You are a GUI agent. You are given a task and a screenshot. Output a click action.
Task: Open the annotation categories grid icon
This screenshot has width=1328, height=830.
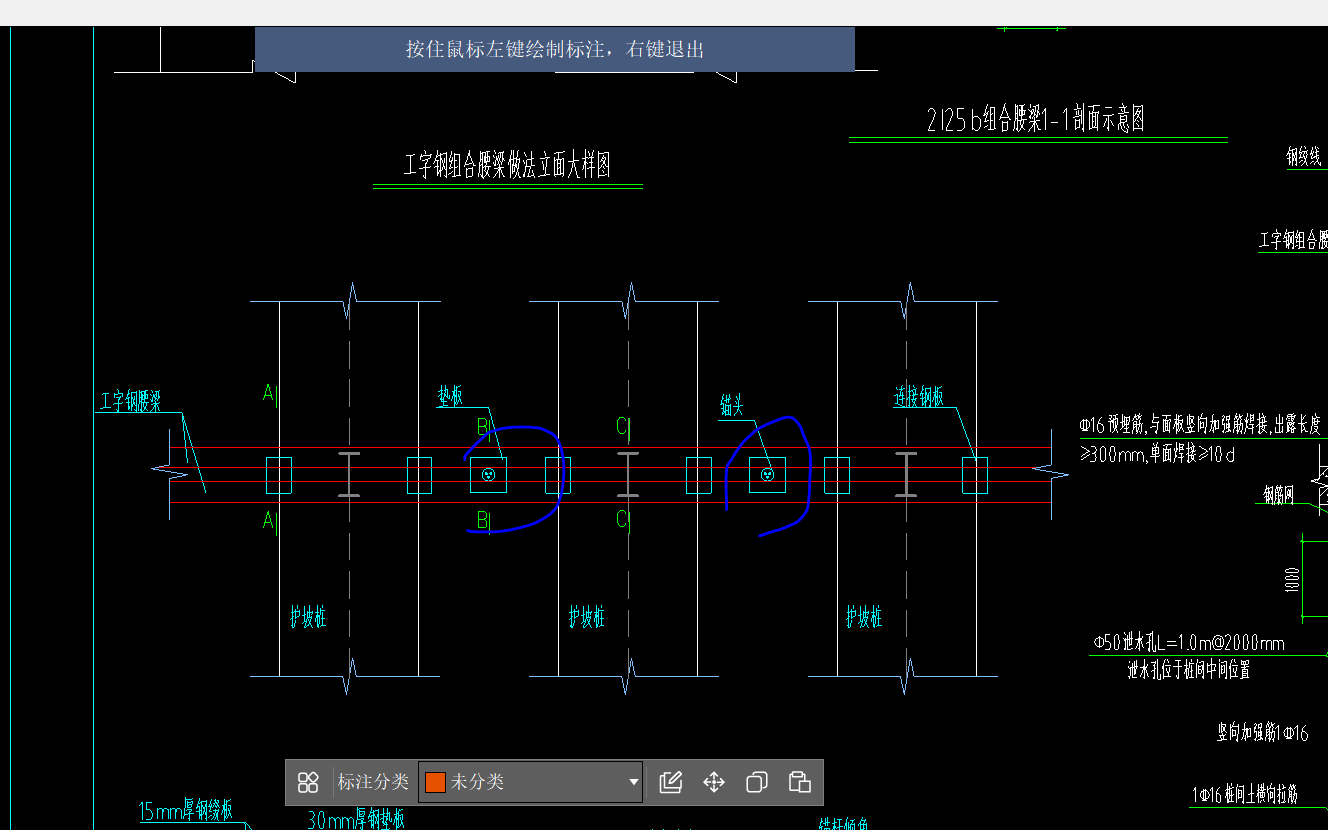pos(308,782)
